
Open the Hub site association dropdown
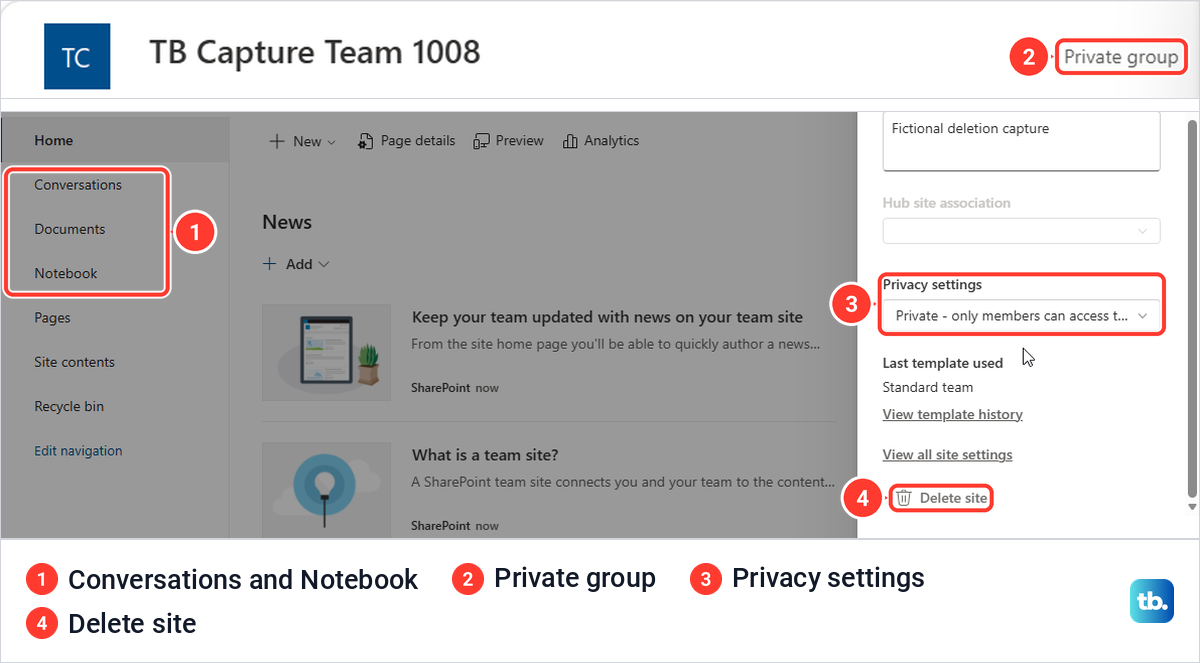(1021, 231)
